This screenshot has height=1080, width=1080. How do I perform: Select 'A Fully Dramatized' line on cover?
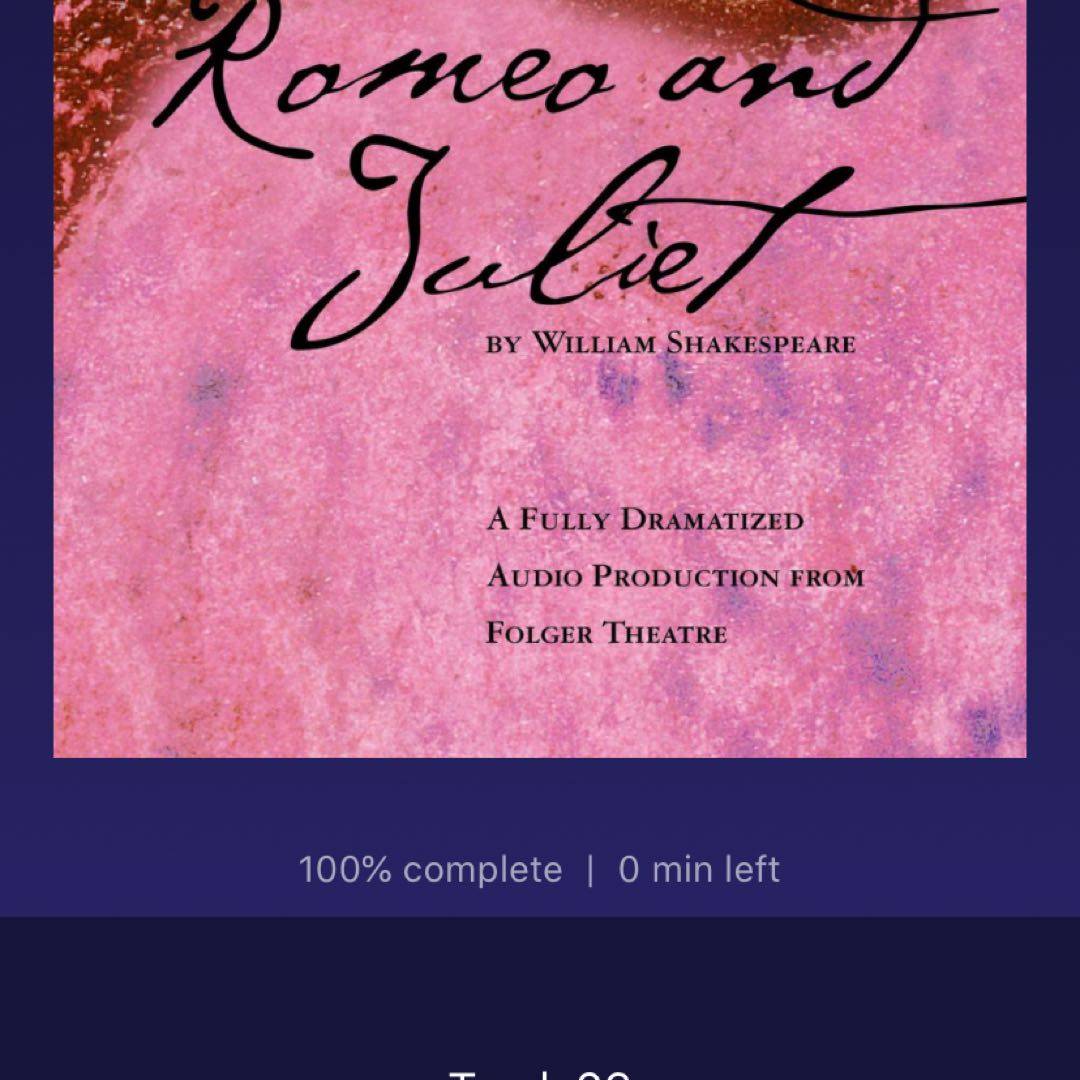[645, 519]
